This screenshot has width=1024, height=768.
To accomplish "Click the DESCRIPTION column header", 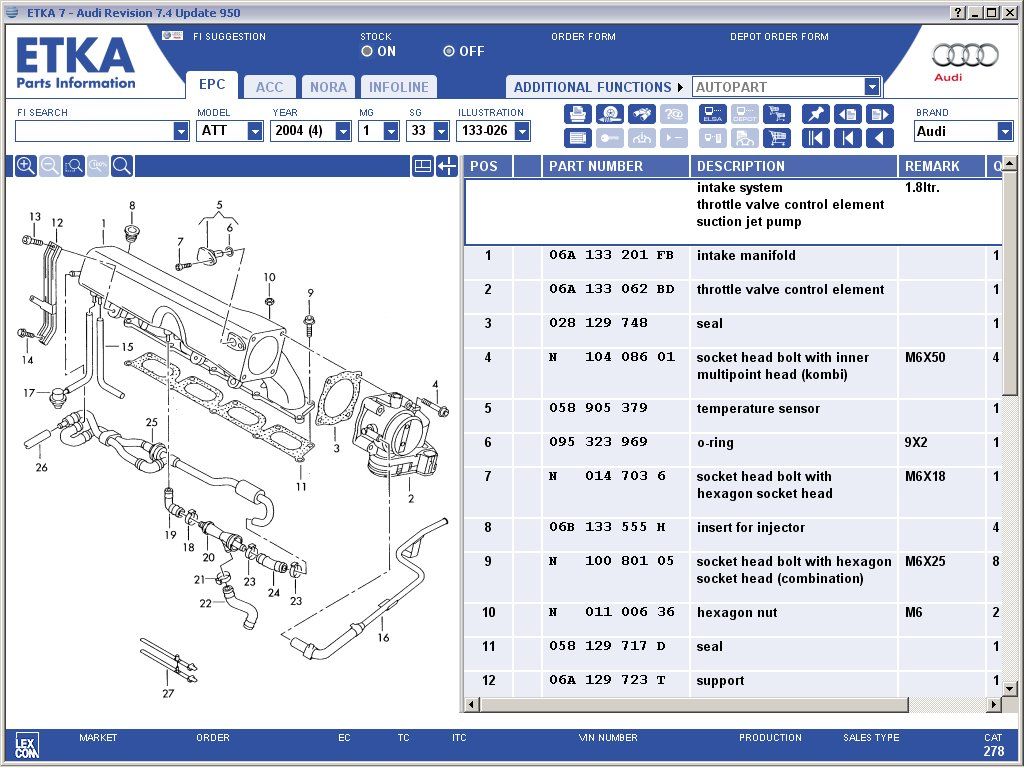I will [x=794, y=167].
